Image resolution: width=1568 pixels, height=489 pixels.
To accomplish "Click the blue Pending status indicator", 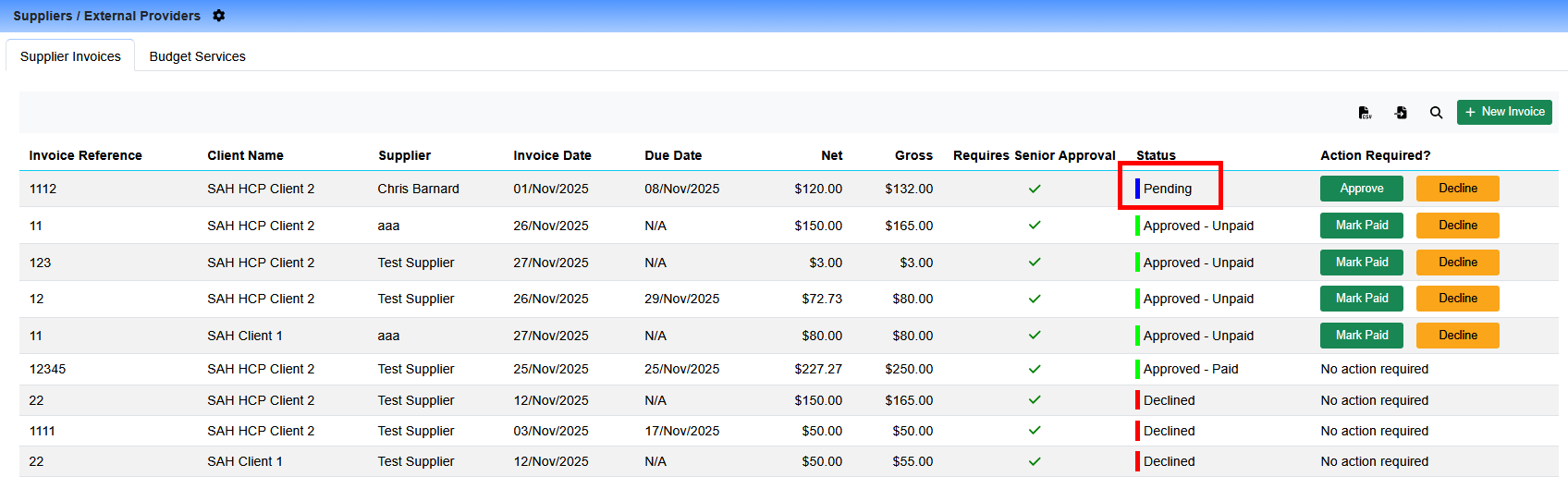I will (1137, 189).
